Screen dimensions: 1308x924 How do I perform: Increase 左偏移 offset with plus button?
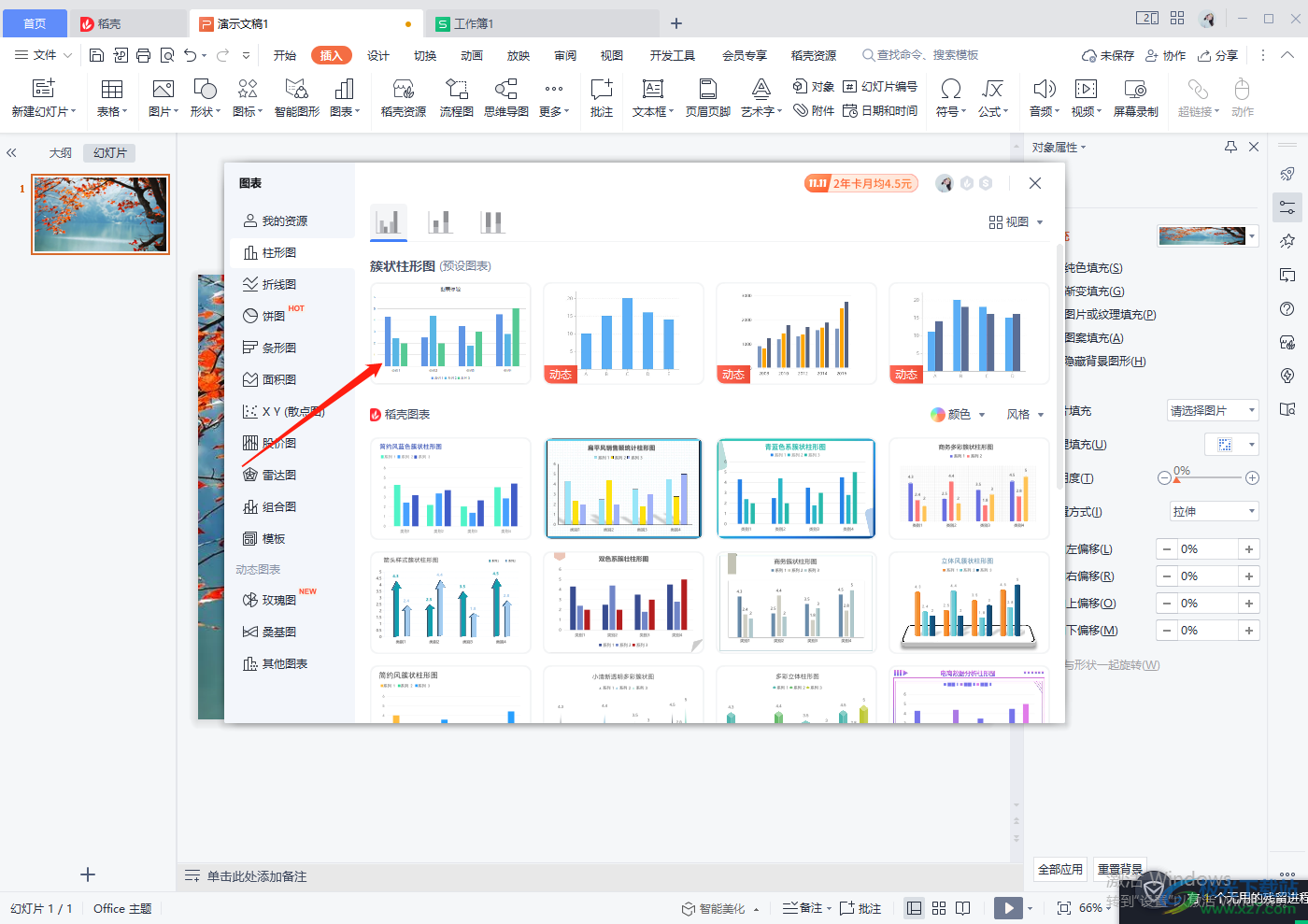(1249, 549)
